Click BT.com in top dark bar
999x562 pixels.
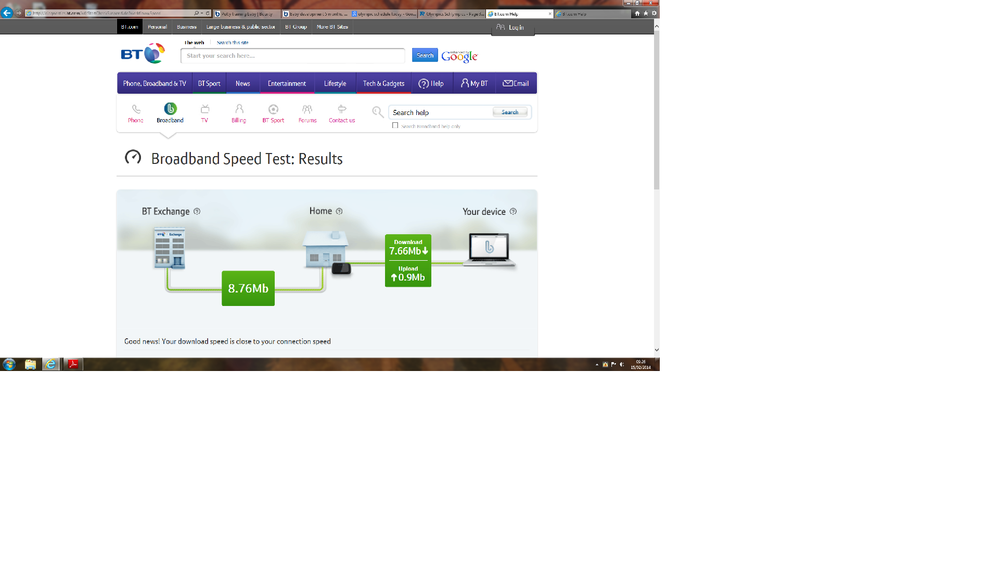coord(129,27)
